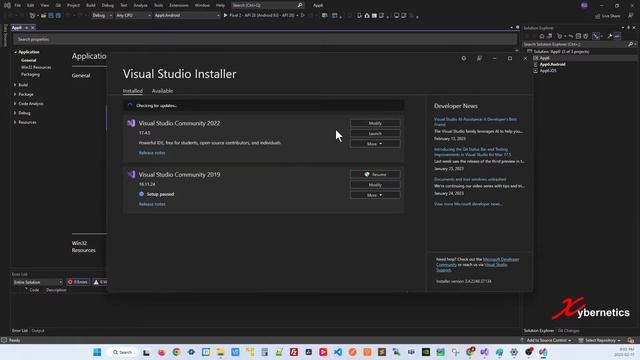Toggle the 0 Errors filter button
The width and height of the screenshot is (640, 360).
coord(78,282)
